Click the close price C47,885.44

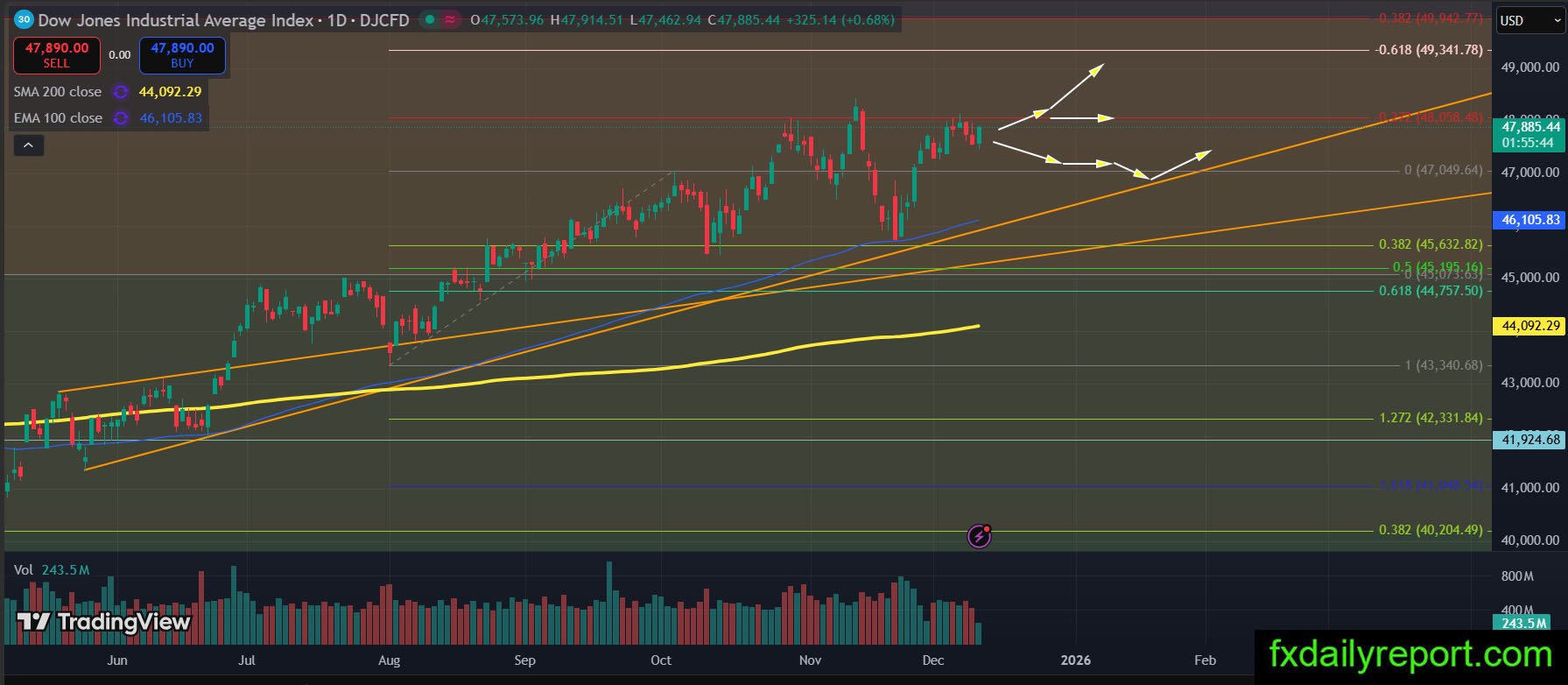click(x=743, y=19)
